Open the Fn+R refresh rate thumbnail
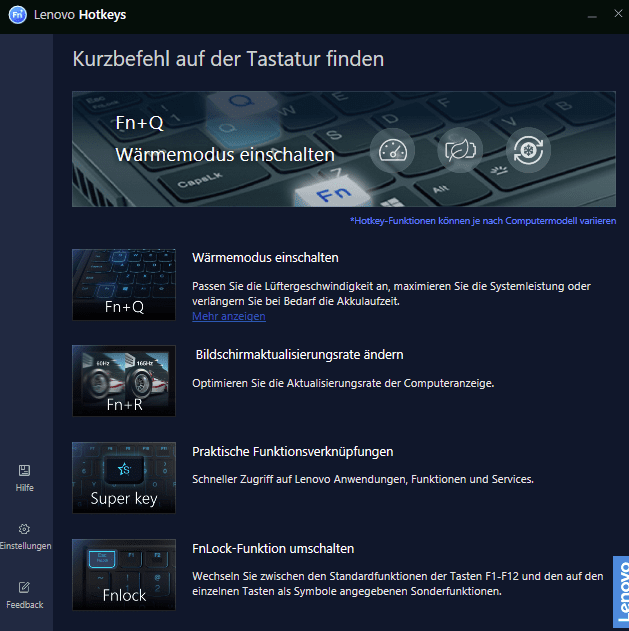Screen dimensions: 629x631 tap(124, 381)
